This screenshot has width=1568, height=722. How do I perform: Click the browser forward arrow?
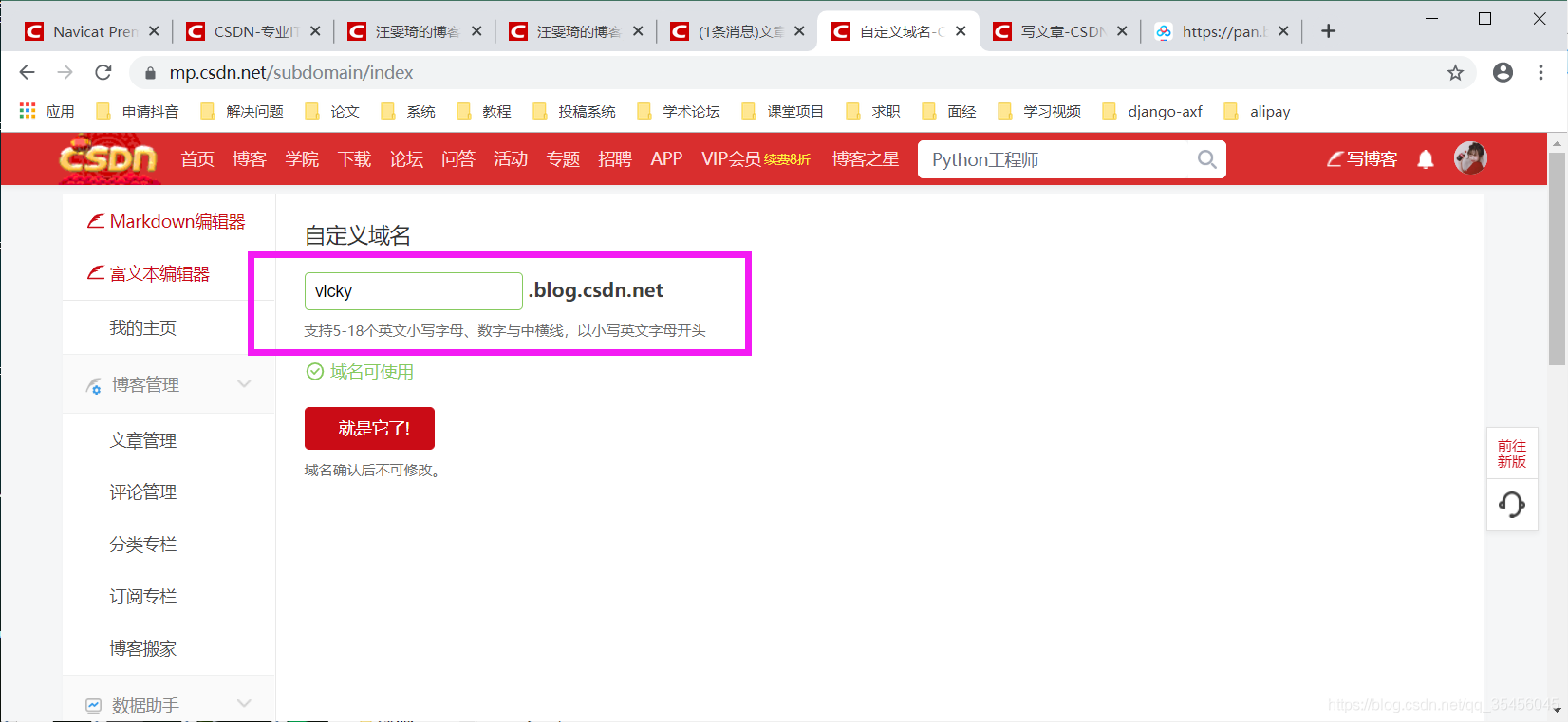[x=65, y=72]
